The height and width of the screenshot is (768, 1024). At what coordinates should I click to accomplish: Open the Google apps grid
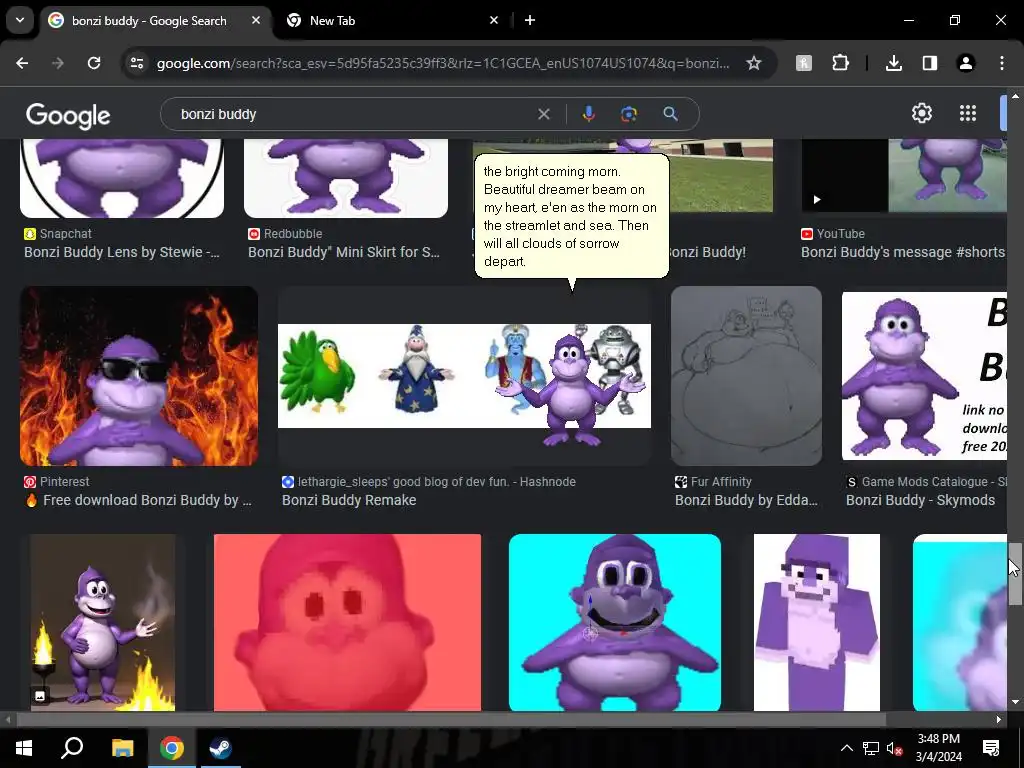tap(968, 114)
